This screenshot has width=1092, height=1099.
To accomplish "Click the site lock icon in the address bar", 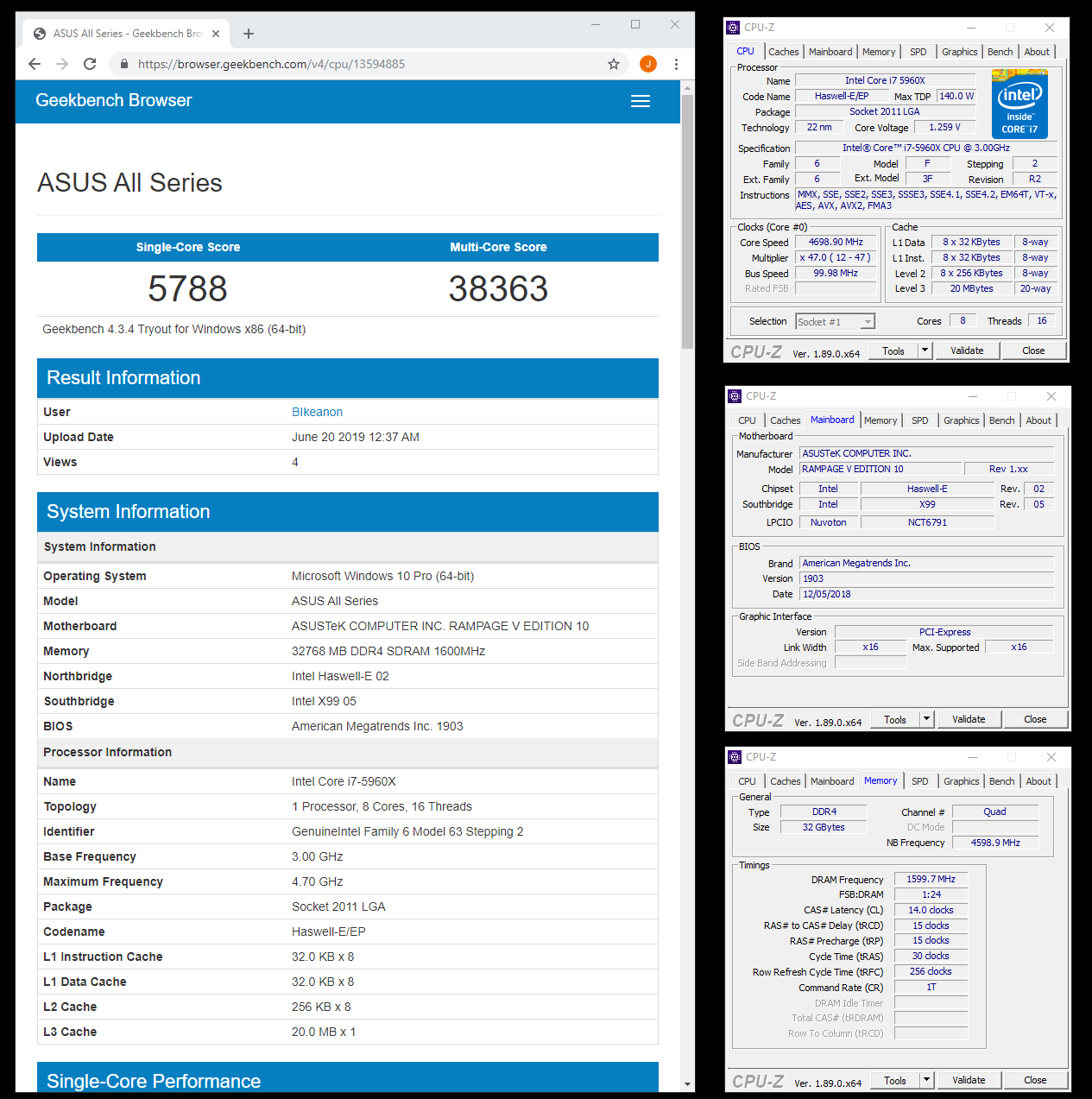I will tap(124, 64).
